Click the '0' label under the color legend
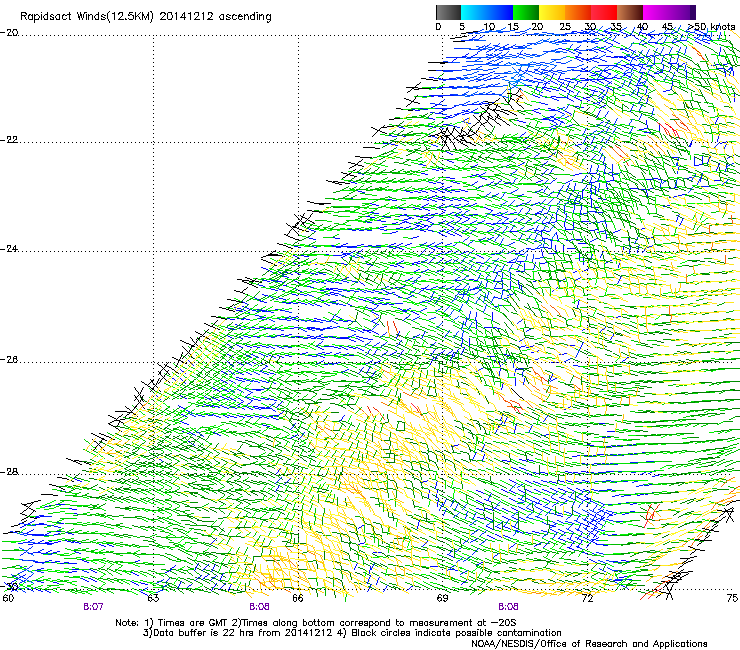The image size is (740, 650). (x=438, y=27)
